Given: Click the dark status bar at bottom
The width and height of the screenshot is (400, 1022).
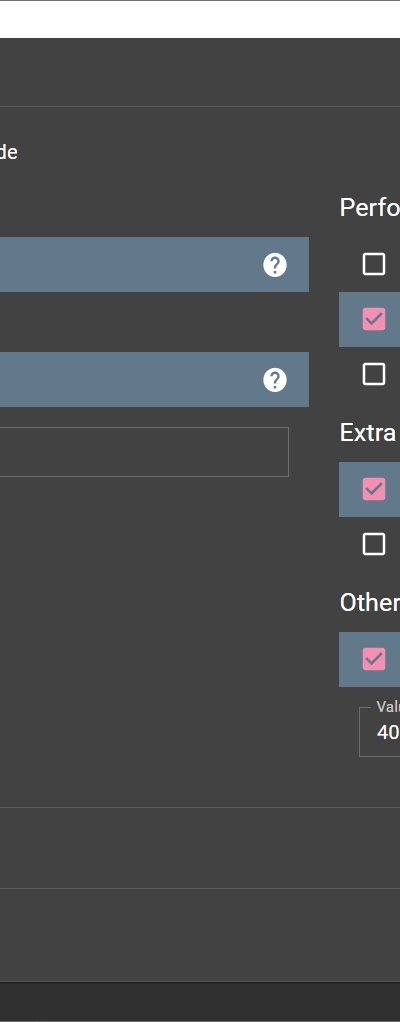Looking at the screenshot, I should 200,1001.
